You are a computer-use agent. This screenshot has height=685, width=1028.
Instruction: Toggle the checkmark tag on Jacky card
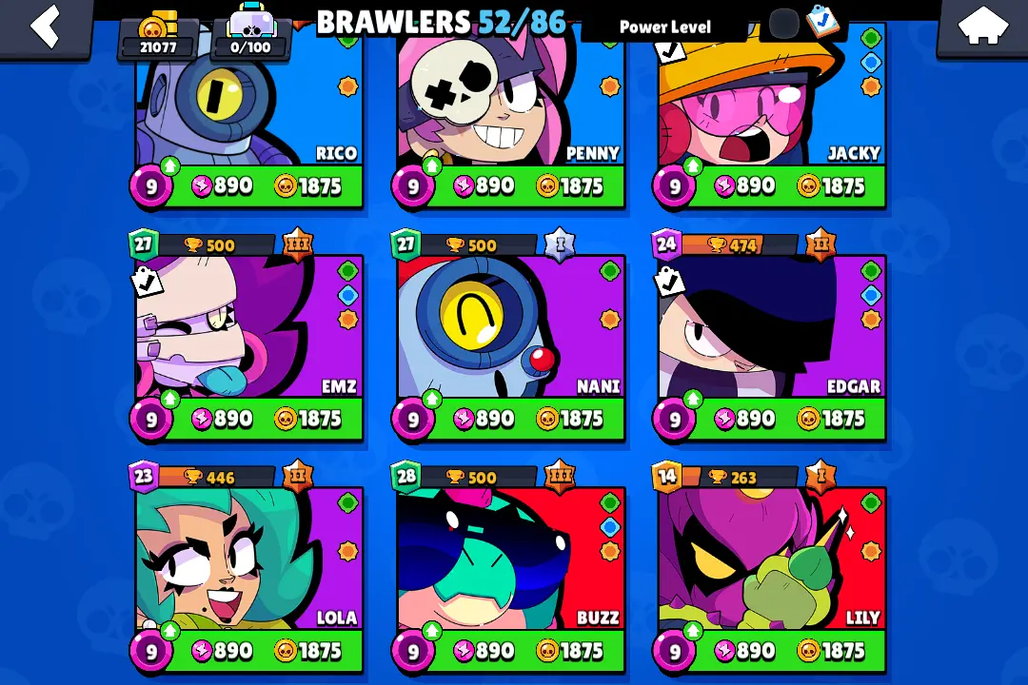[x=670, y=50]
